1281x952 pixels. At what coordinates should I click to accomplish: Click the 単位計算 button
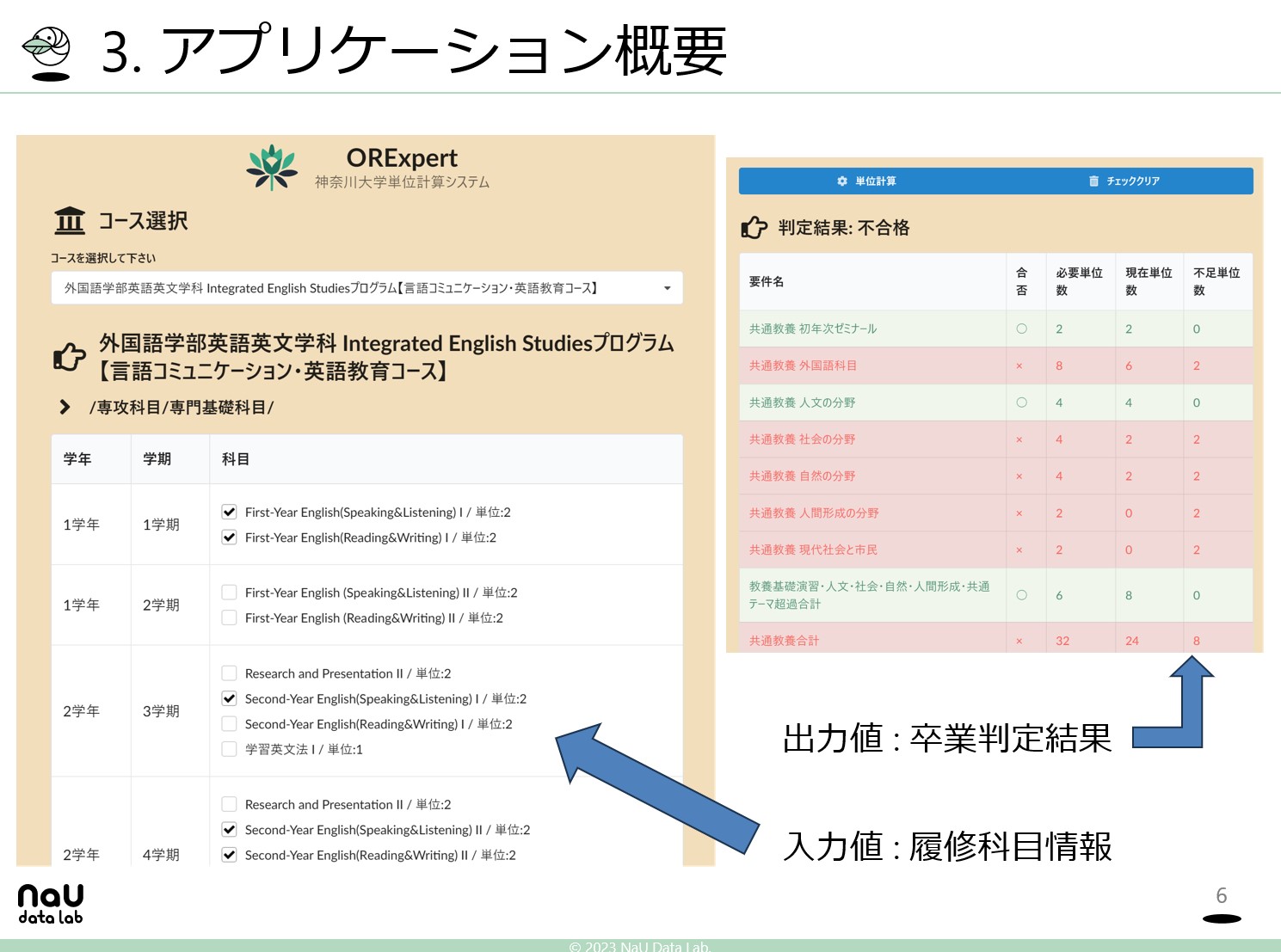(x=866, y=181)
